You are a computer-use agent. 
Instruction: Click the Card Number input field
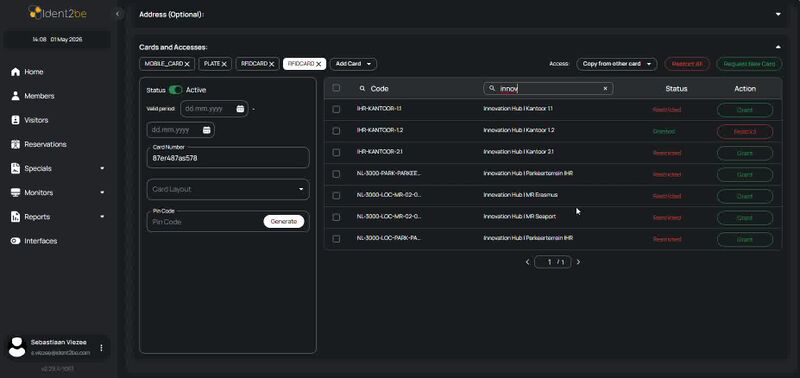coord(228,158)
